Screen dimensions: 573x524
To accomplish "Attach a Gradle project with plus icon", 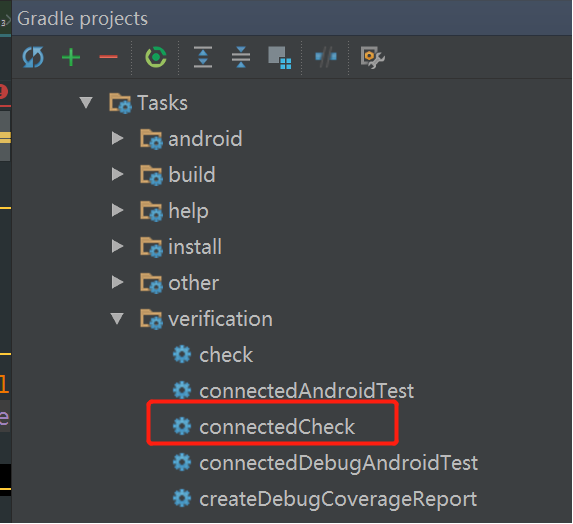I will click(71, 57).
